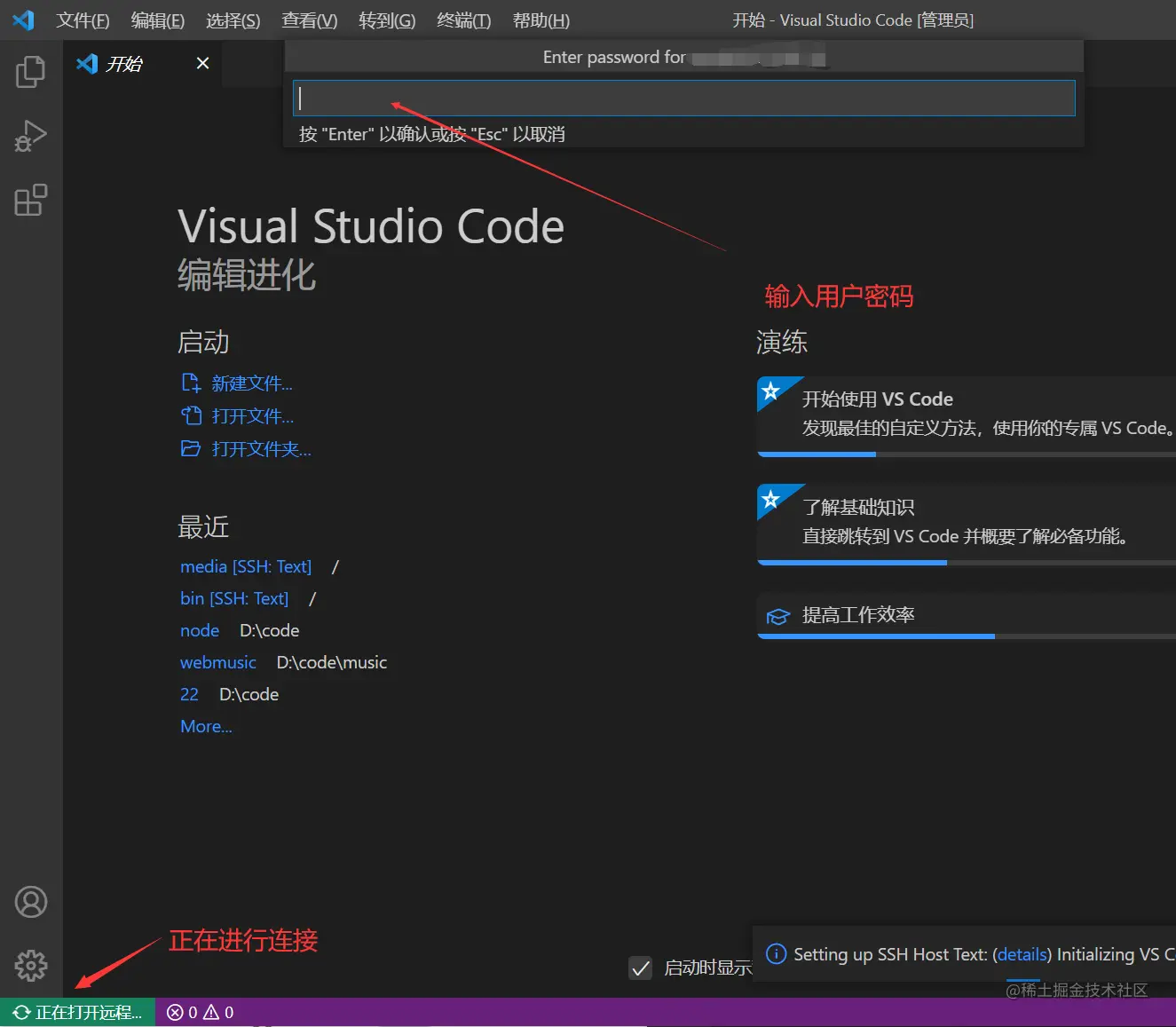
Task: Open the 文件(F) menu
Action: [x=83, y=20]
